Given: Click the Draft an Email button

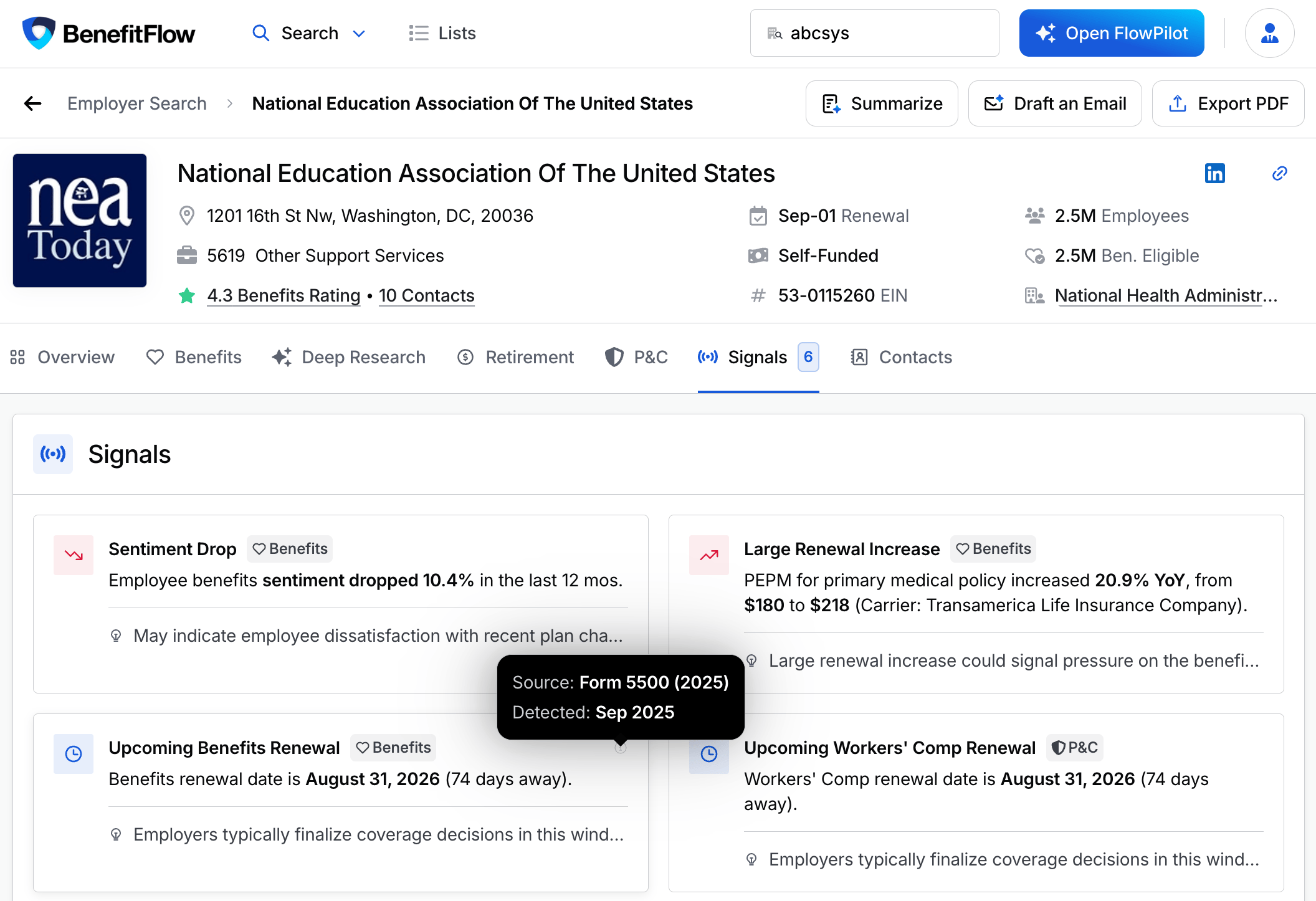Looking at the screenshot, I should coord(1055,103).
